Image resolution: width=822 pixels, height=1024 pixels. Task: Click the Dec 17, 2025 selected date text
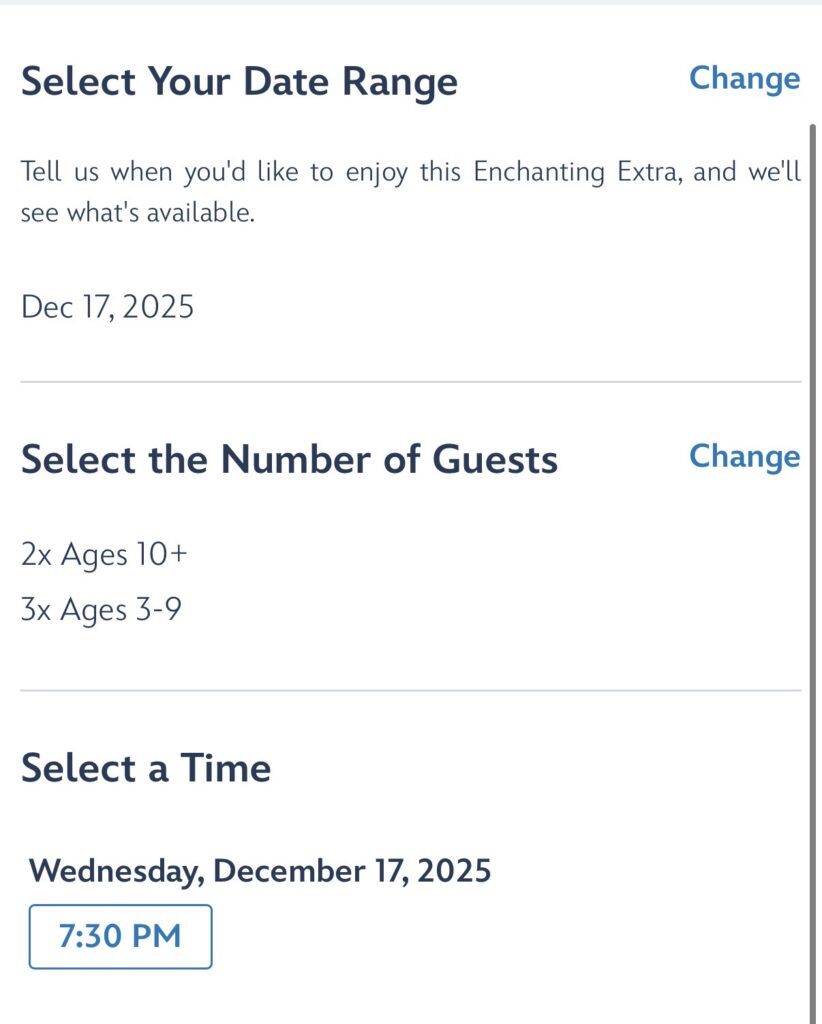pos(107,307)
